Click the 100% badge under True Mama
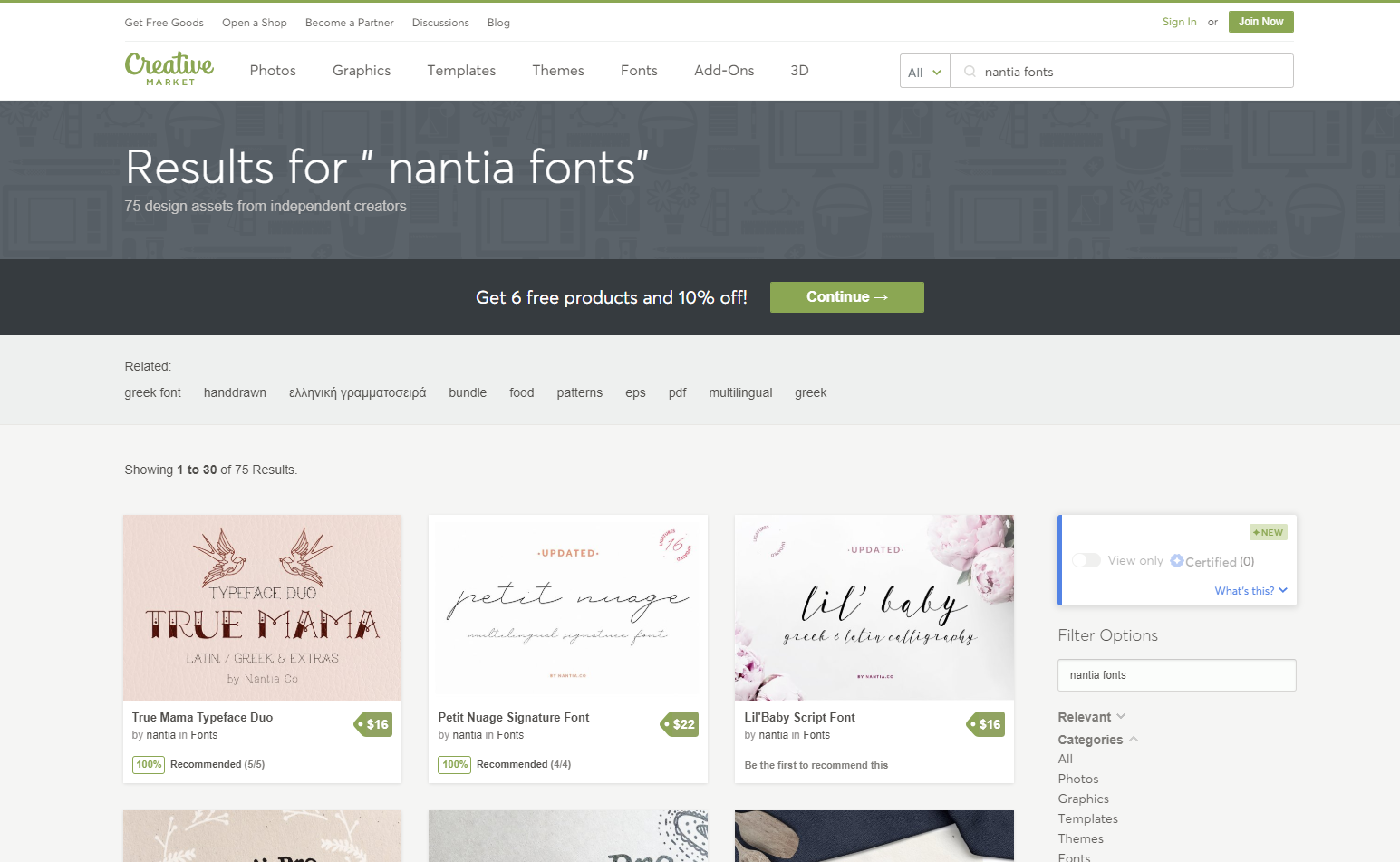This screenshot has width=1400, height=862. point(149,764)
